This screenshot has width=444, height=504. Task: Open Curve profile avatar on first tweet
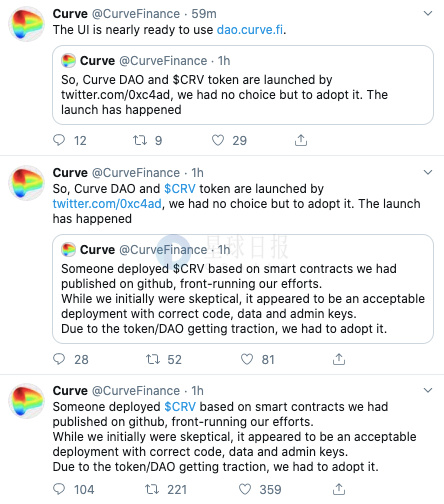pos(26,24)
